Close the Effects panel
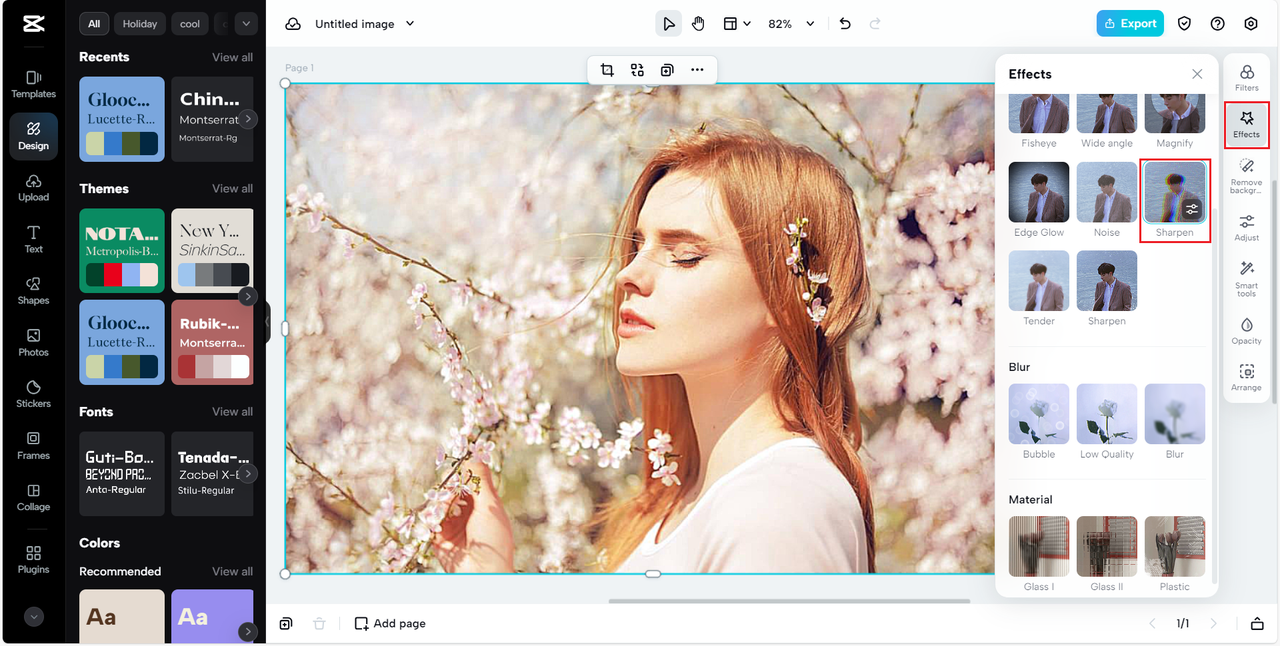1280x646 pixels. coord(1197,74)
